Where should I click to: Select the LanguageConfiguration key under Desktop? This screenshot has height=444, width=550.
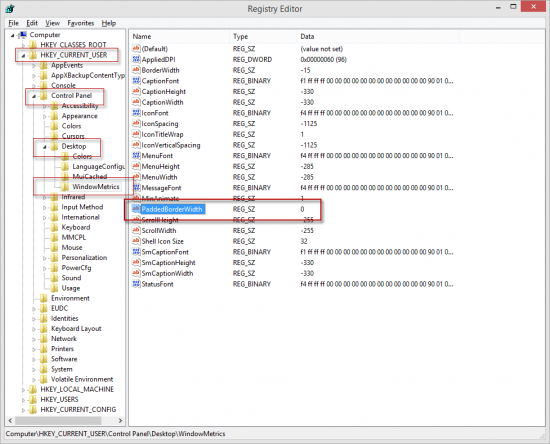click(x=99, y=167)
